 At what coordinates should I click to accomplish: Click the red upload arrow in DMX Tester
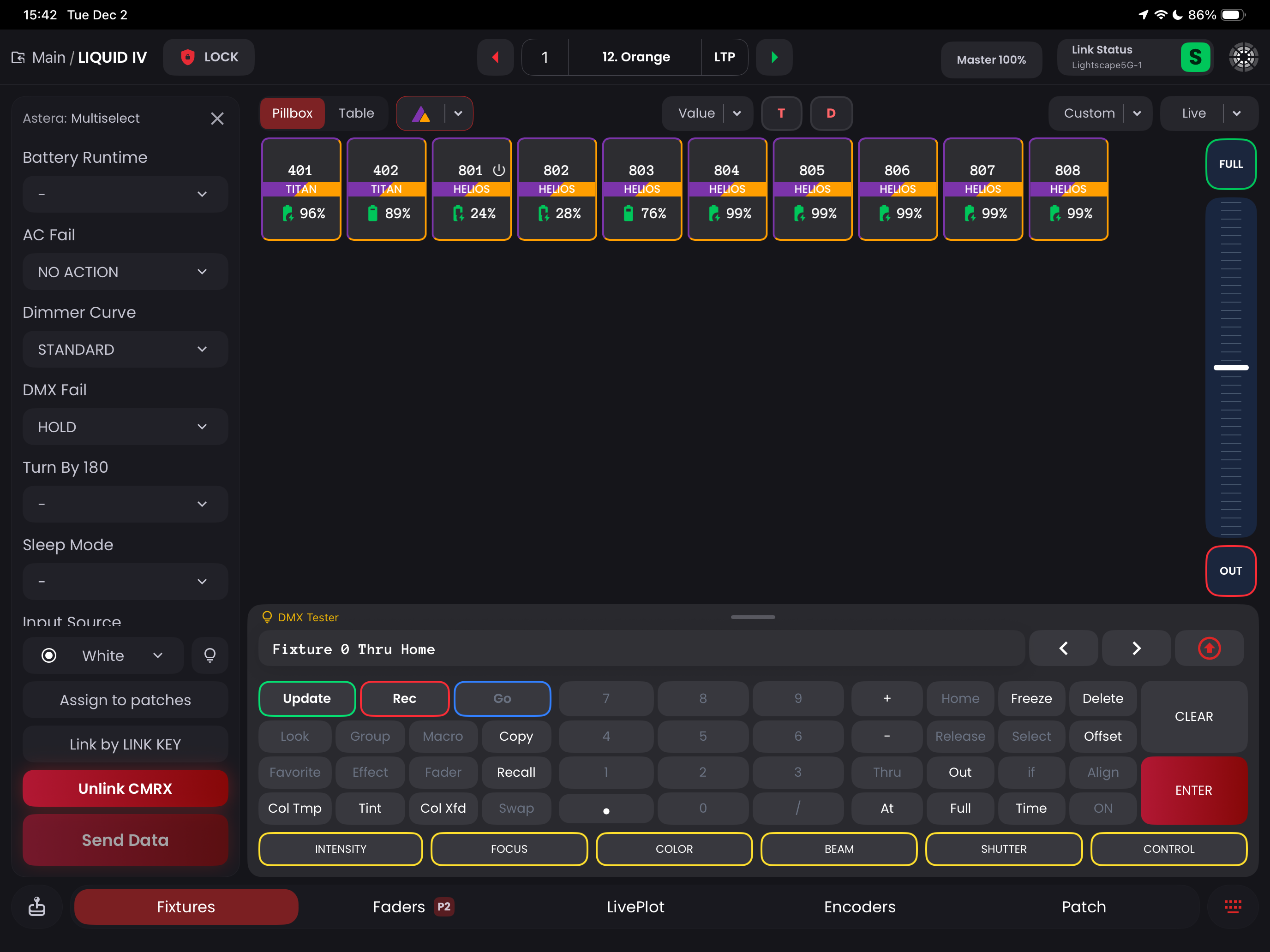pyautogui.click(x=1209, y=649)
